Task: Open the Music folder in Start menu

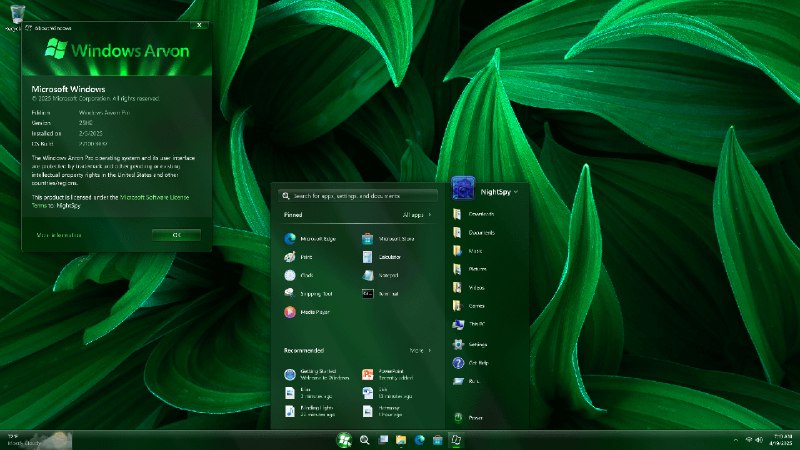Action: pos(467,251)
